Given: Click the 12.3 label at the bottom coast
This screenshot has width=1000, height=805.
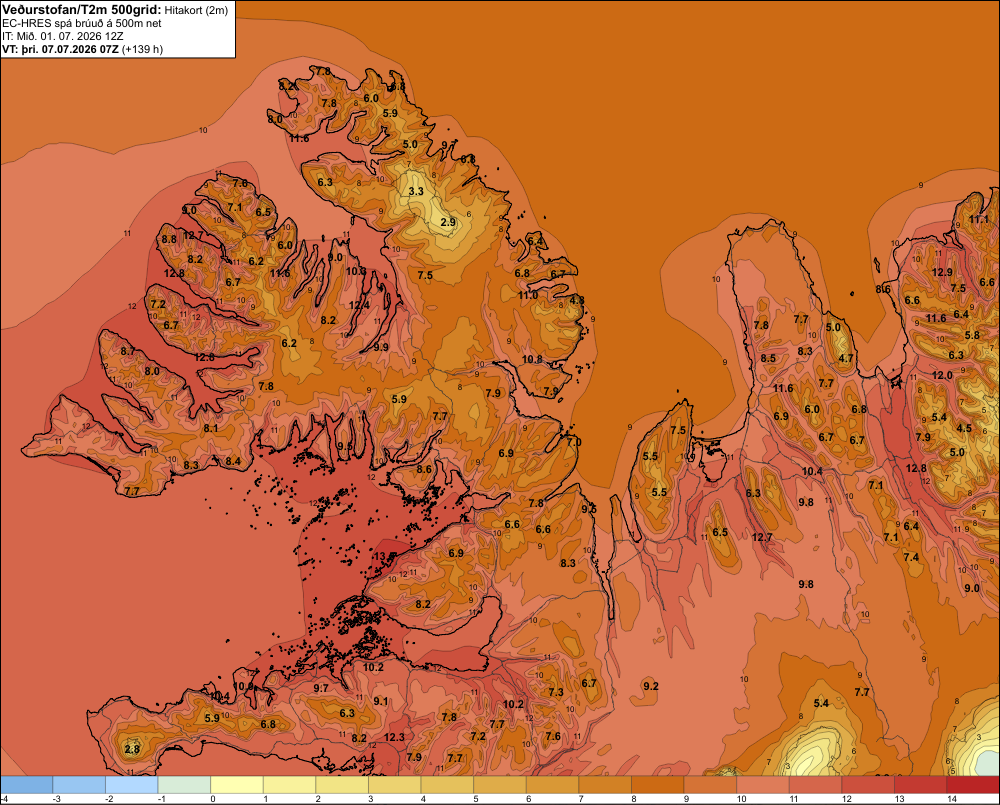Looking at the screenshot, I should pyautogui.click(x=394, y=737).
